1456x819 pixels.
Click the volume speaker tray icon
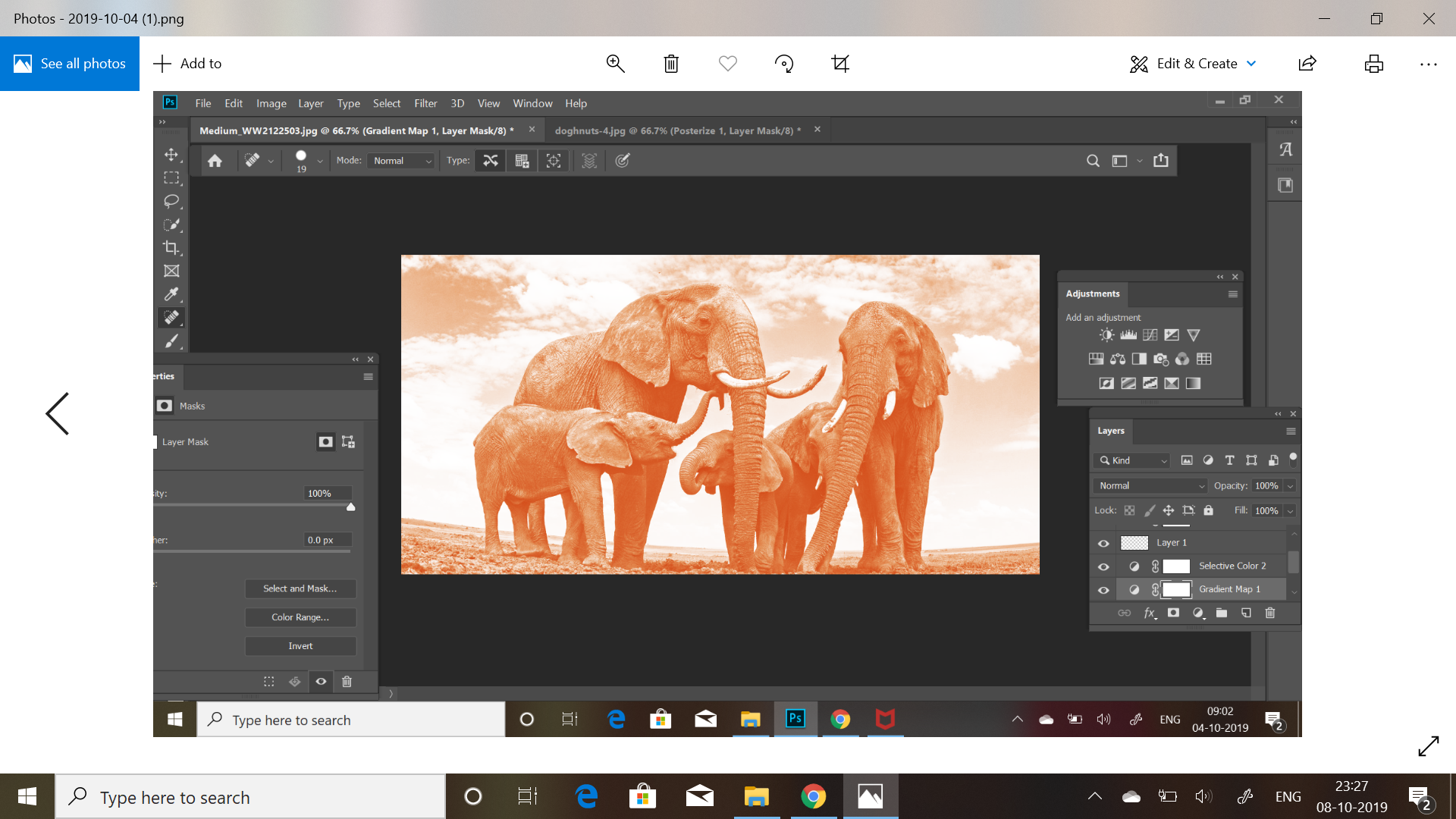pyautogui.click(x=1203, y=796)
